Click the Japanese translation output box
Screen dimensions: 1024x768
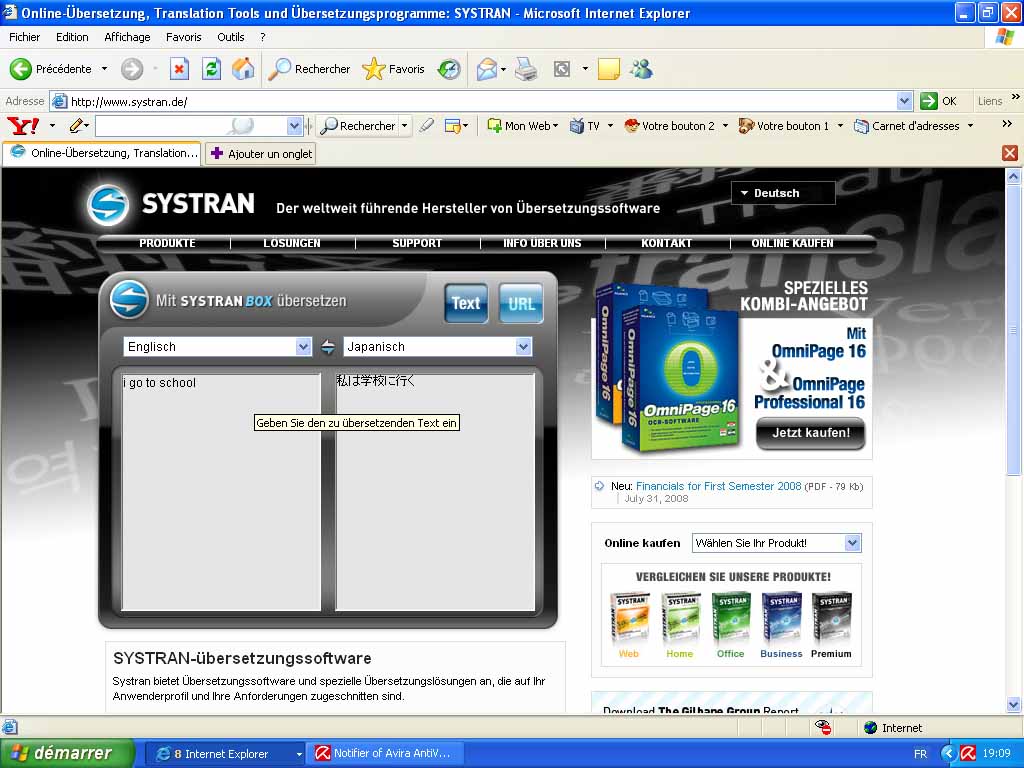pyautogui.click(x=435, y=492)
